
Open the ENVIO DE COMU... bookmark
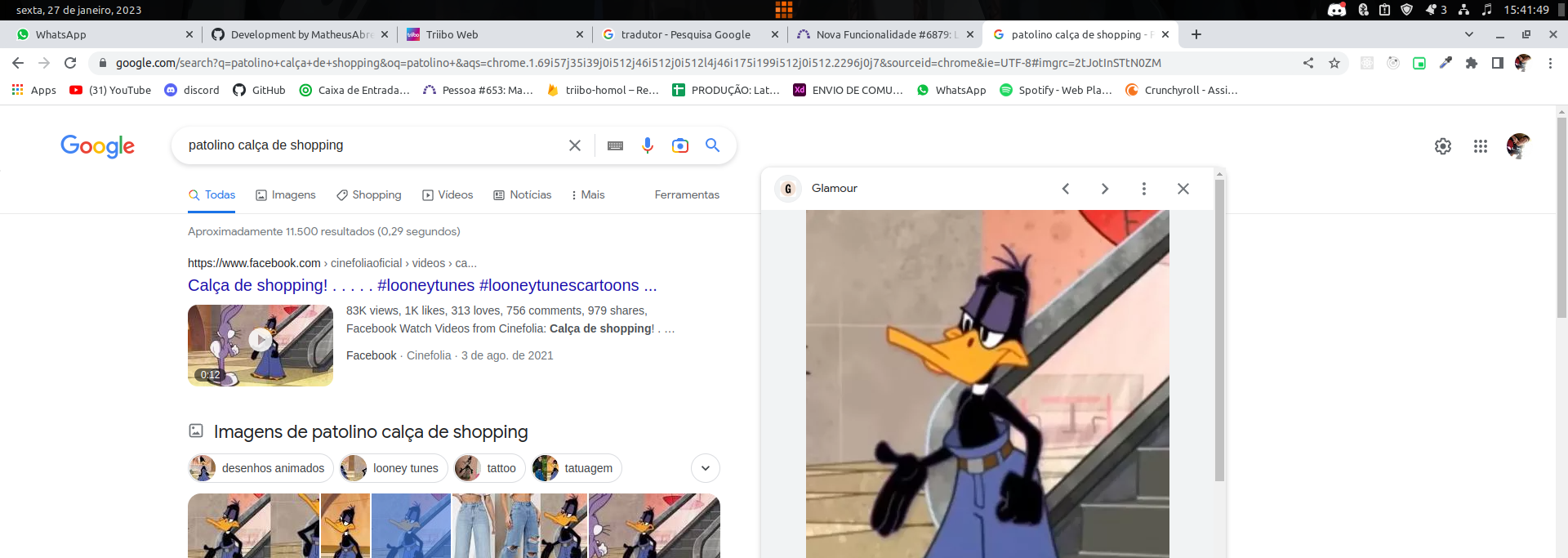(x=848, y=90)
